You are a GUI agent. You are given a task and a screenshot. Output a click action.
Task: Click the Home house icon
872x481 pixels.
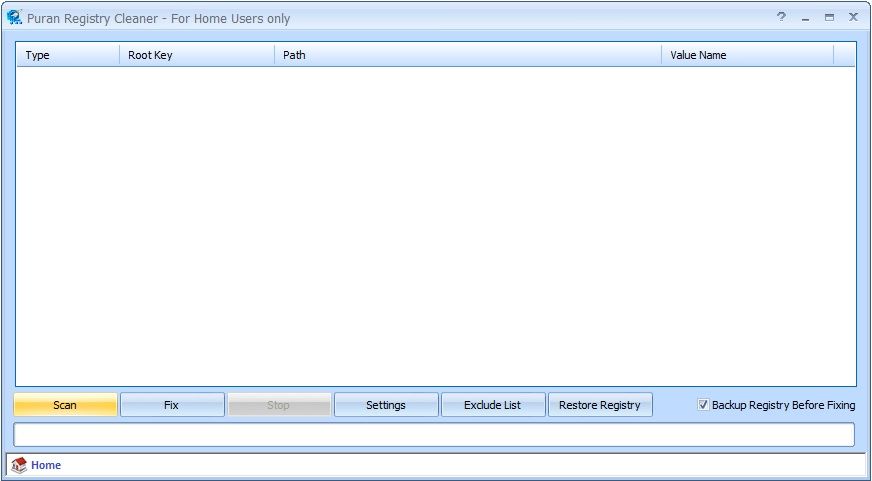19,465
